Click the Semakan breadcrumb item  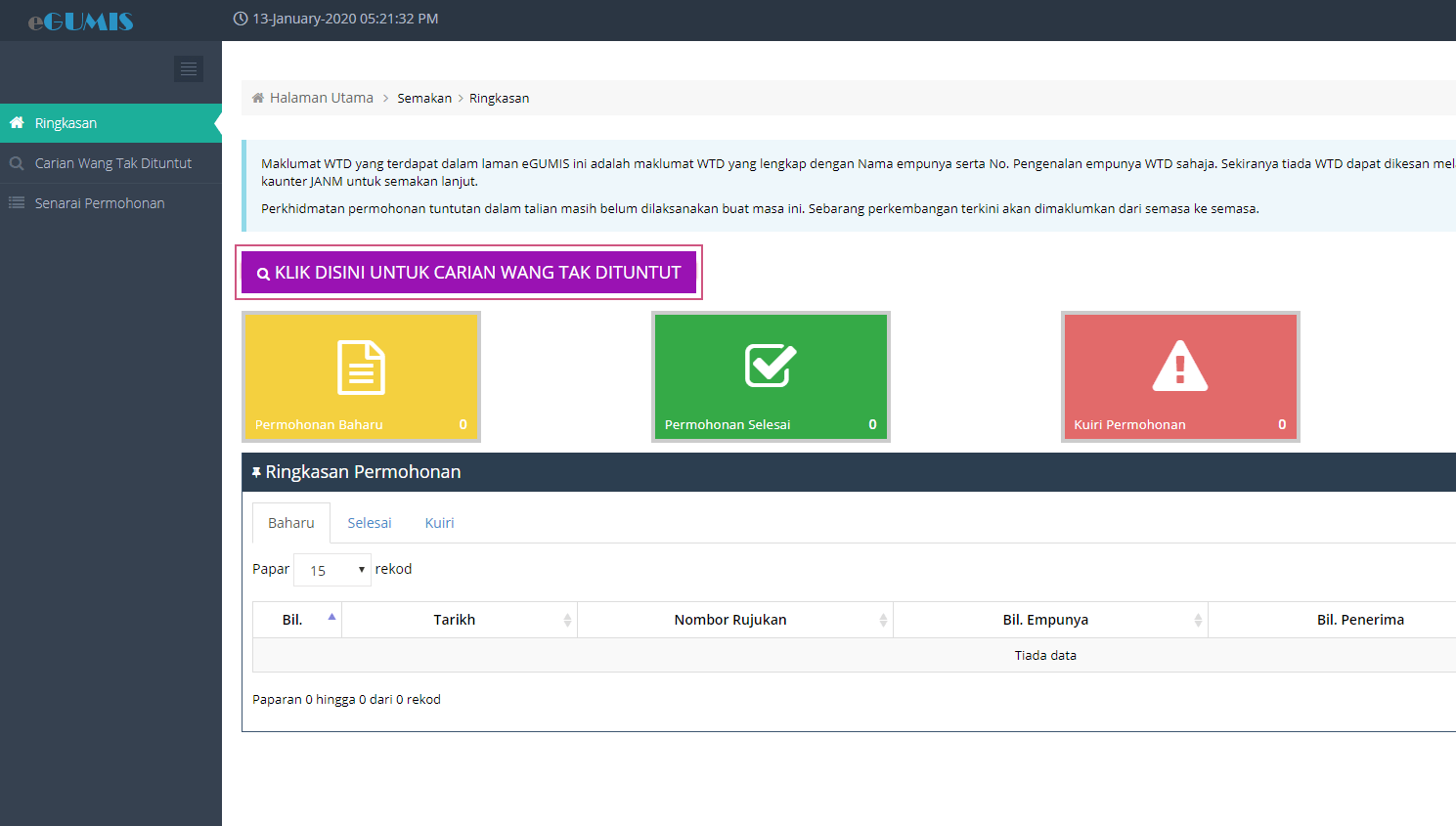coord(424,98)
